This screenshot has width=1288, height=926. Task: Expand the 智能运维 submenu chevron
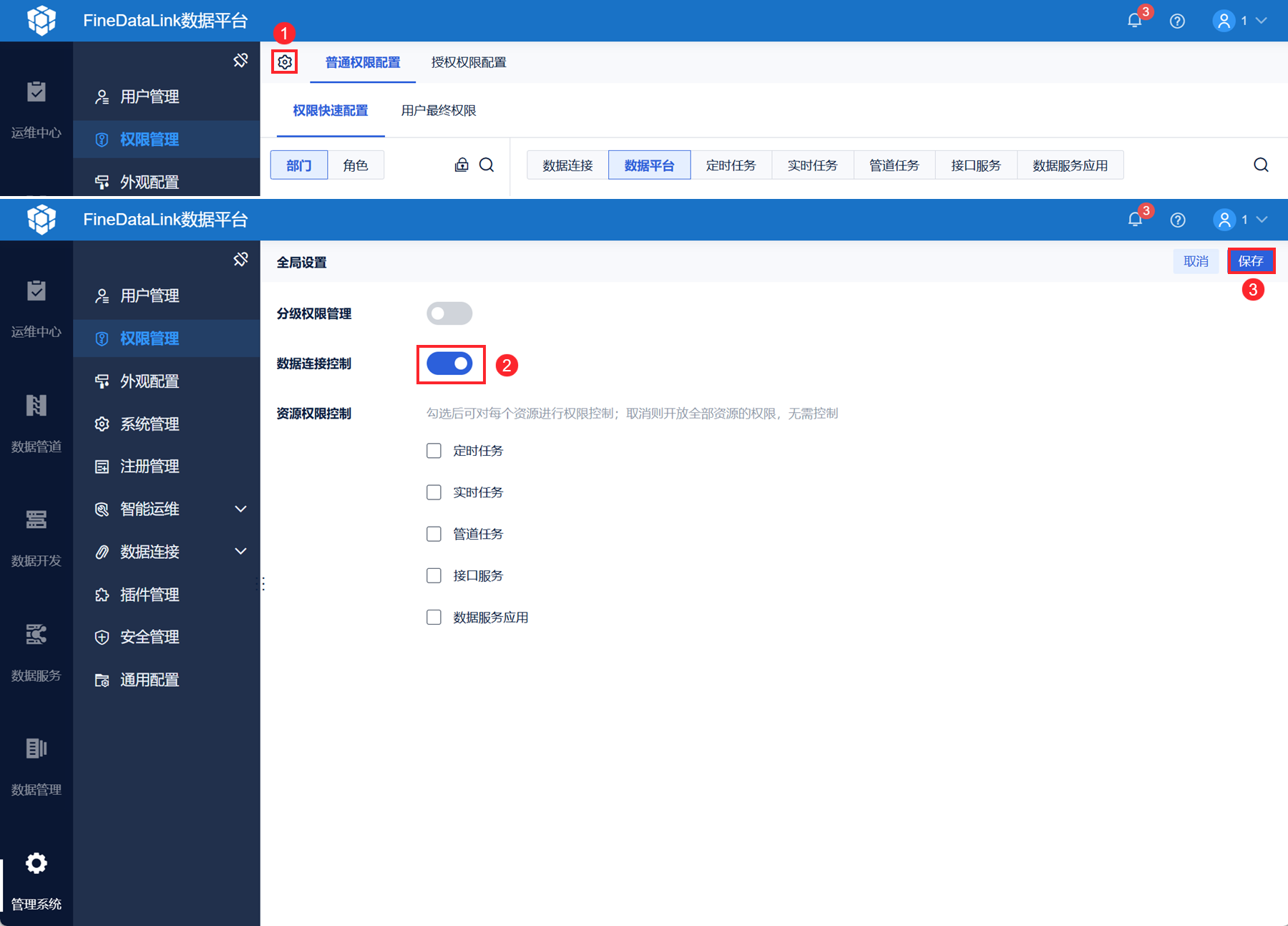click(x=241, y=509)
